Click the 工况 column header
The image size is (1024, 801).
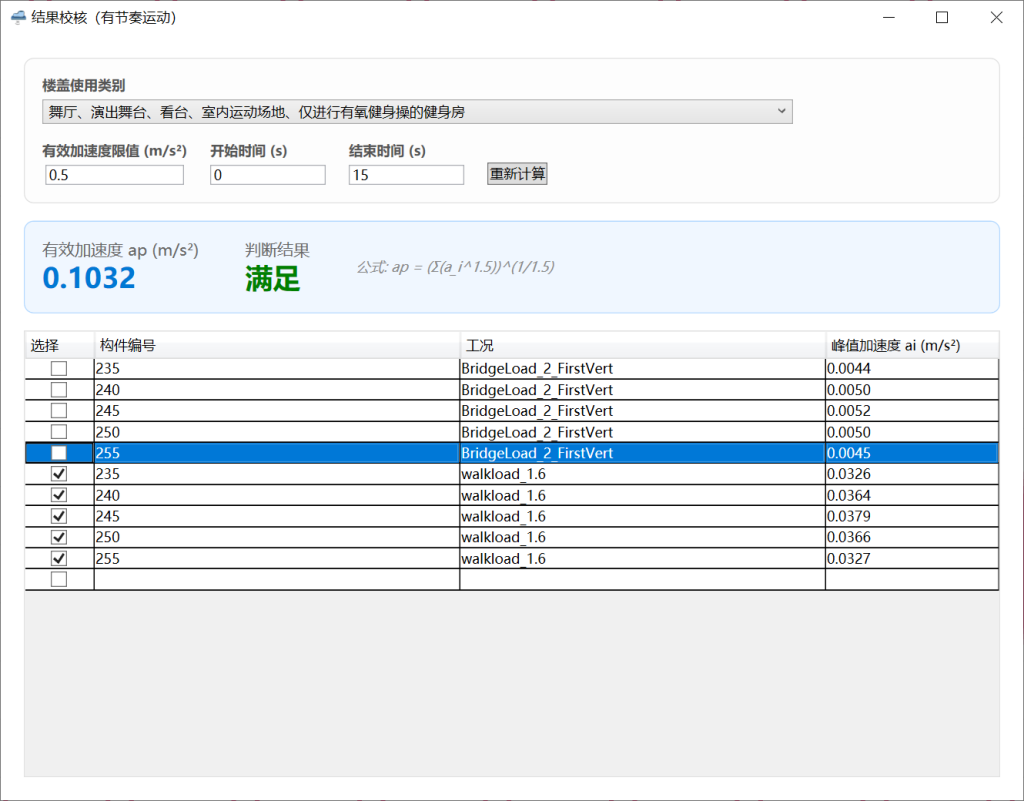tap(642, 345)
